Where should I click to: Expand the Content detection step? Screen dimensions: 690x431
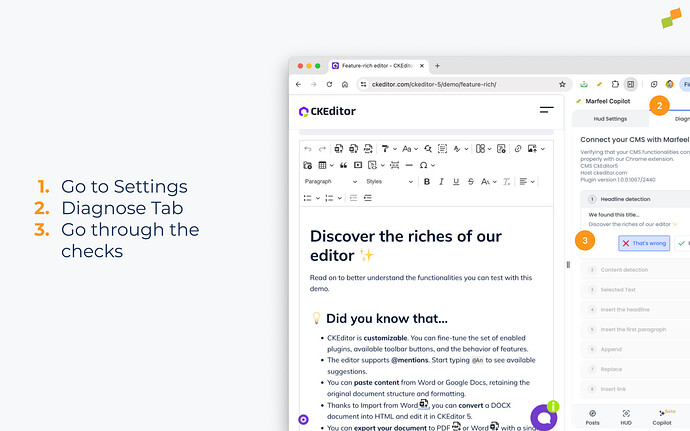pos(625,269)
